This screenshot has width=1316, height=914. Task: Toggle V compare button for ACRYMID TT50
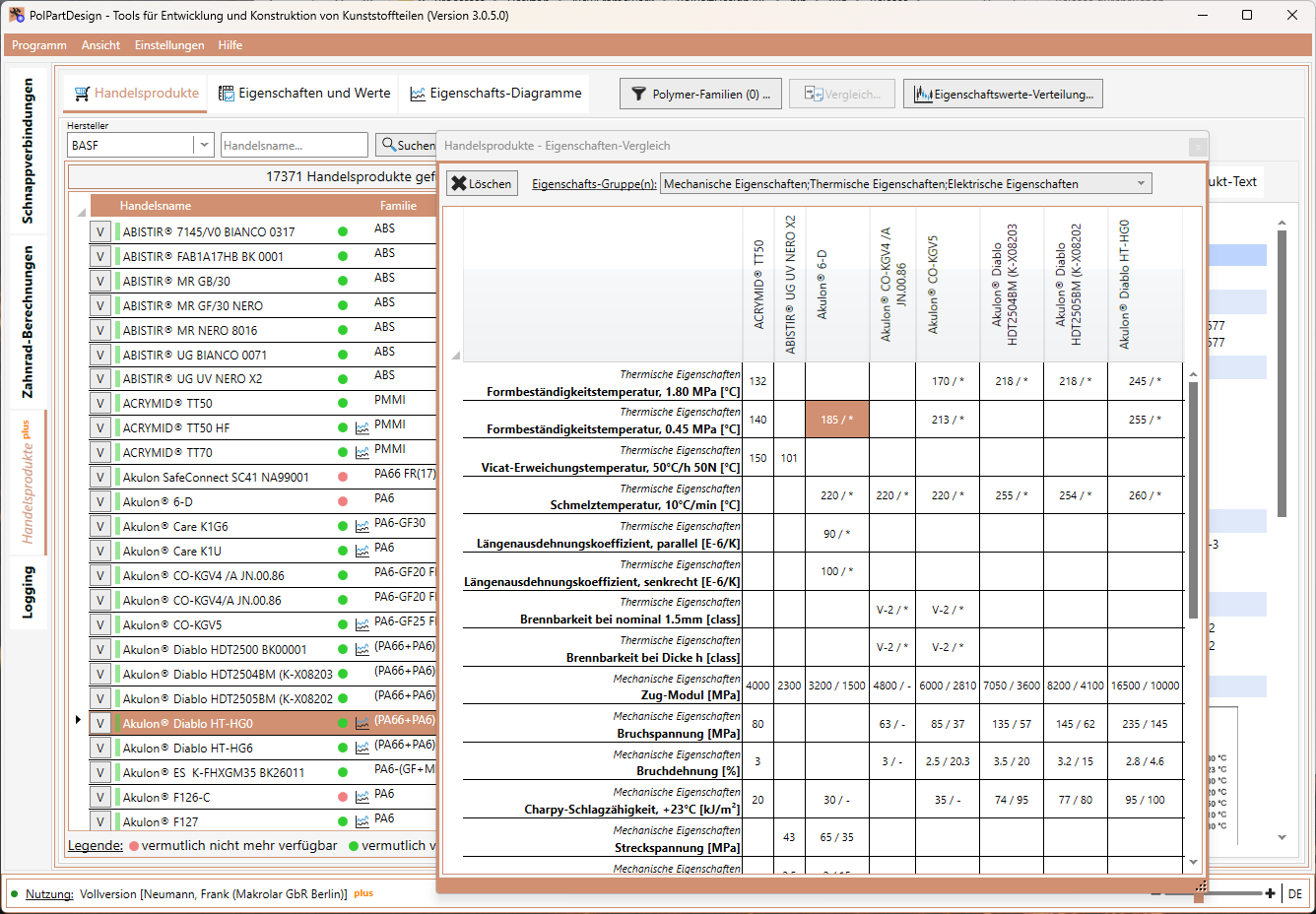click(100, 404)
